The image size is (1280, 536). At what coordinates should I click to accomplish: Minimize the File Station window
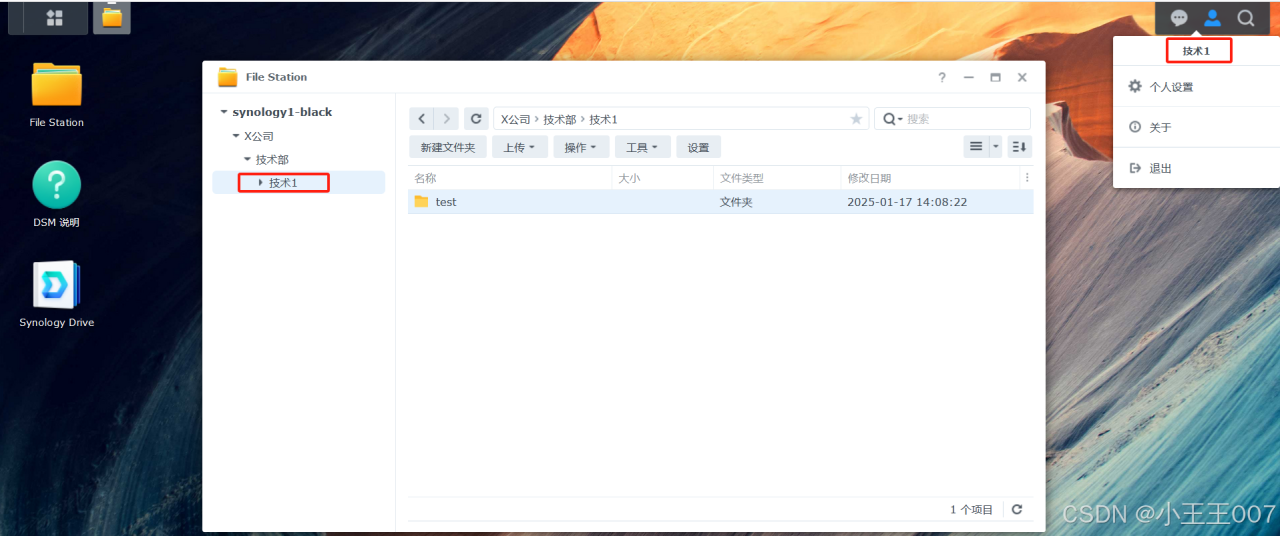[968, 77]
